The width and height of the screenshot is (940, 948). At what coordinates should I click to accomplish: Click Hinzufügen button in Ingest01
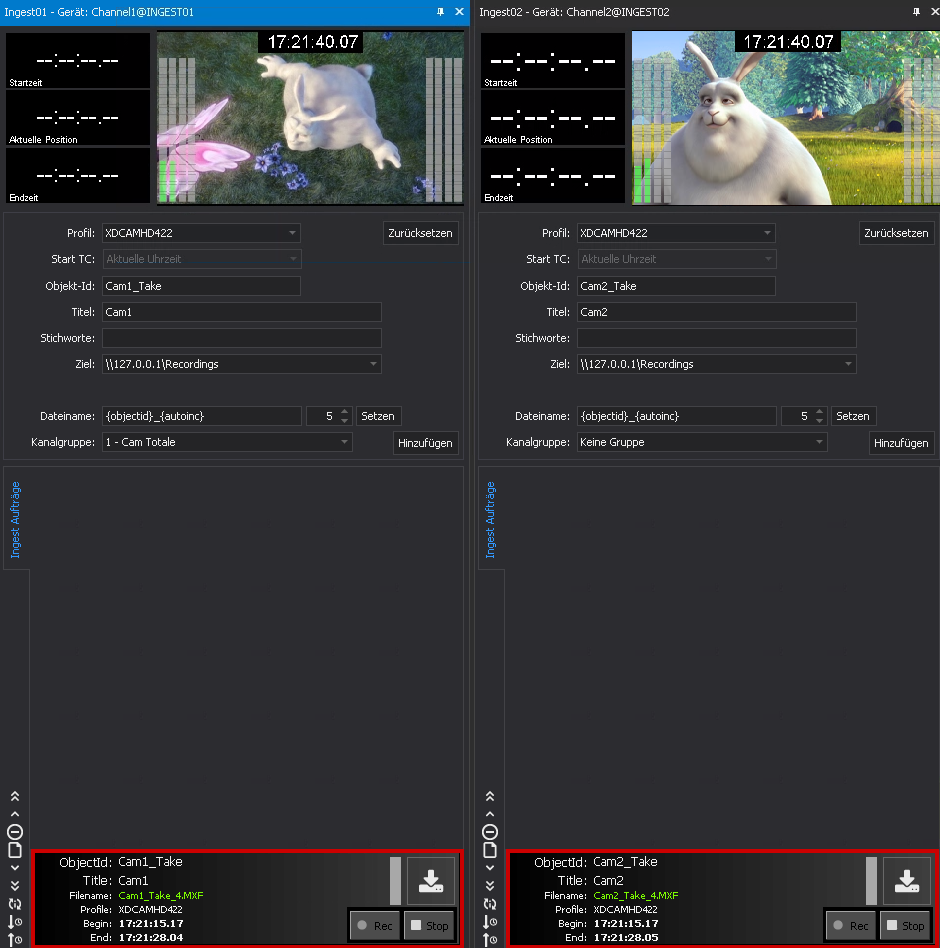coord(426,443)
